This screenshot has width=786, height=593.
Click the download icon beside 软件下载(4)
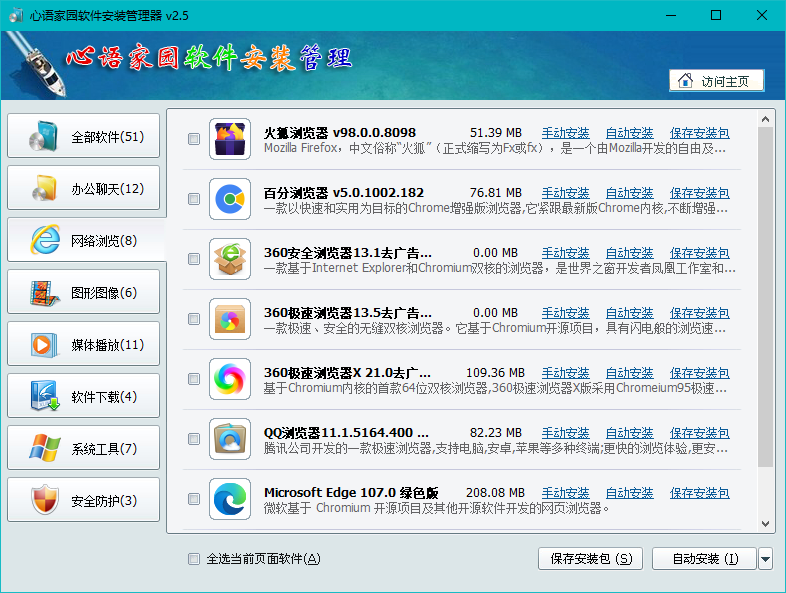[x=44, y=396]
